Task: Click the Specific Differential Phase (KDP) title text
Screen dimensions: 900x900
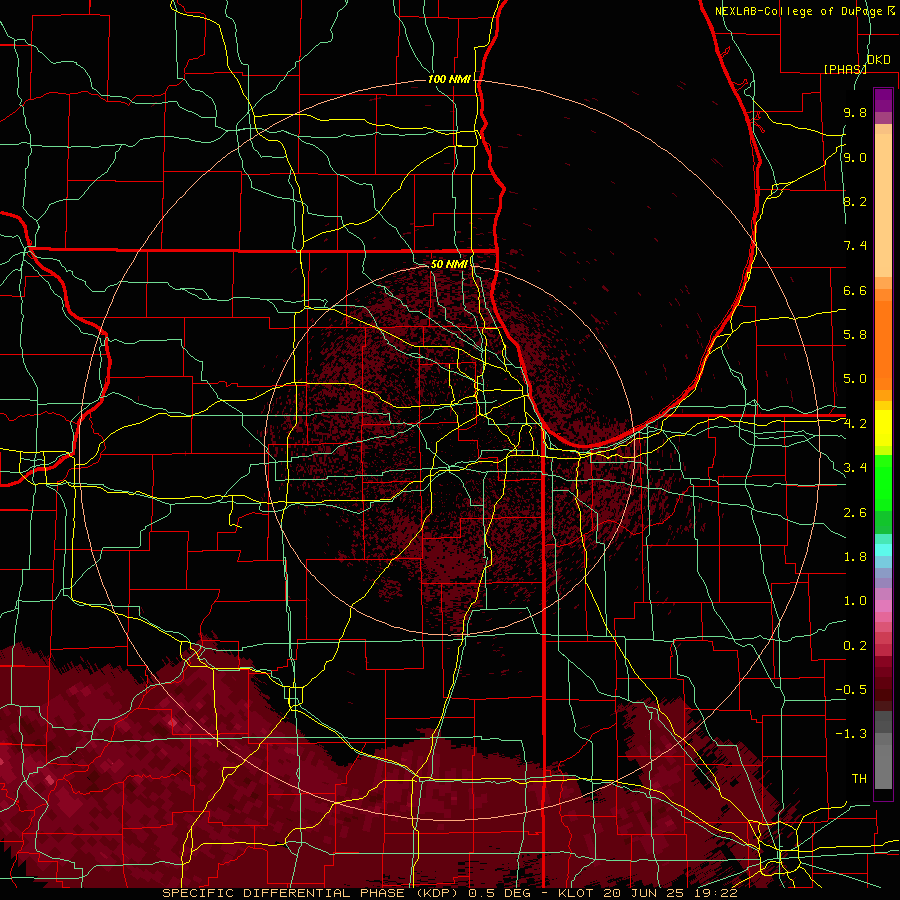Action: coord(313,893)
